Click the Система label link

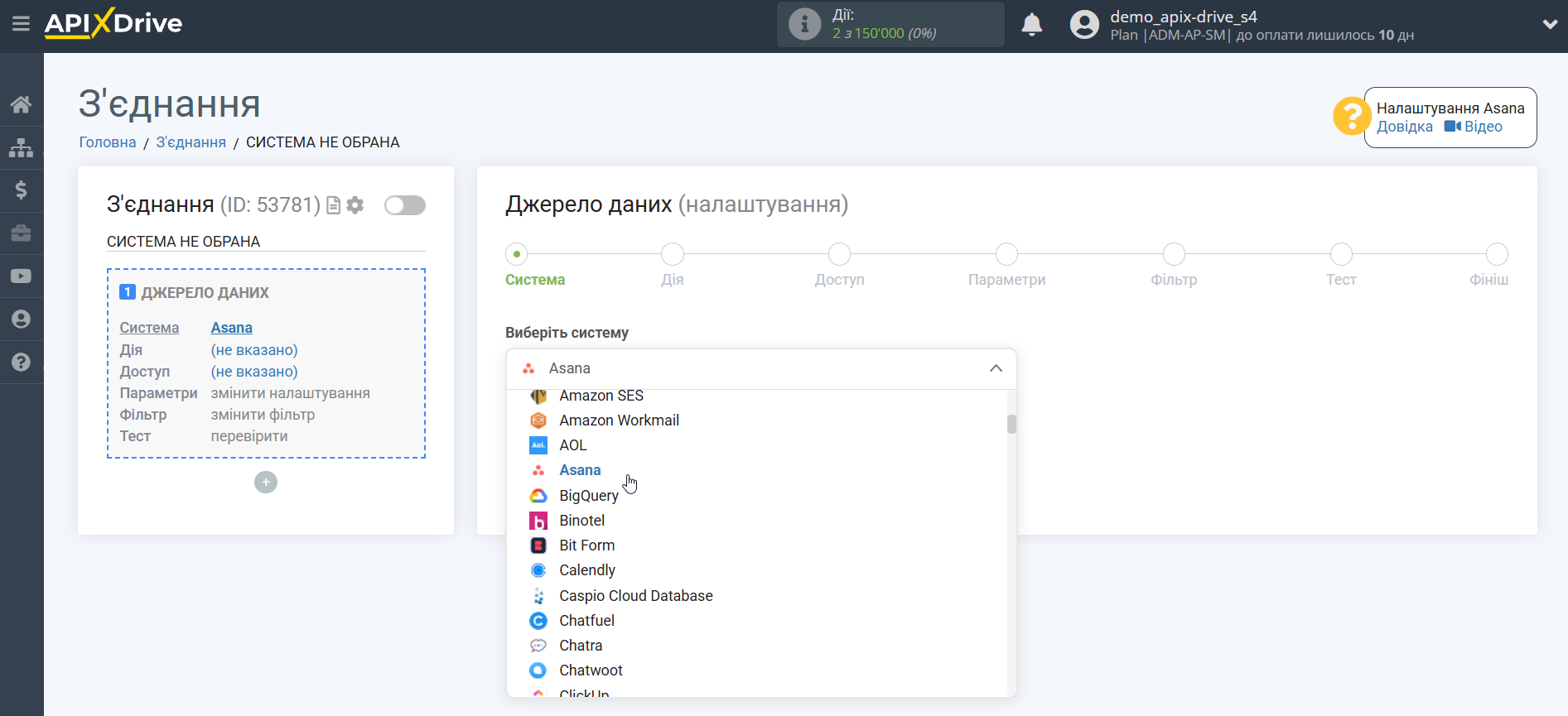[x=149, y=328]
